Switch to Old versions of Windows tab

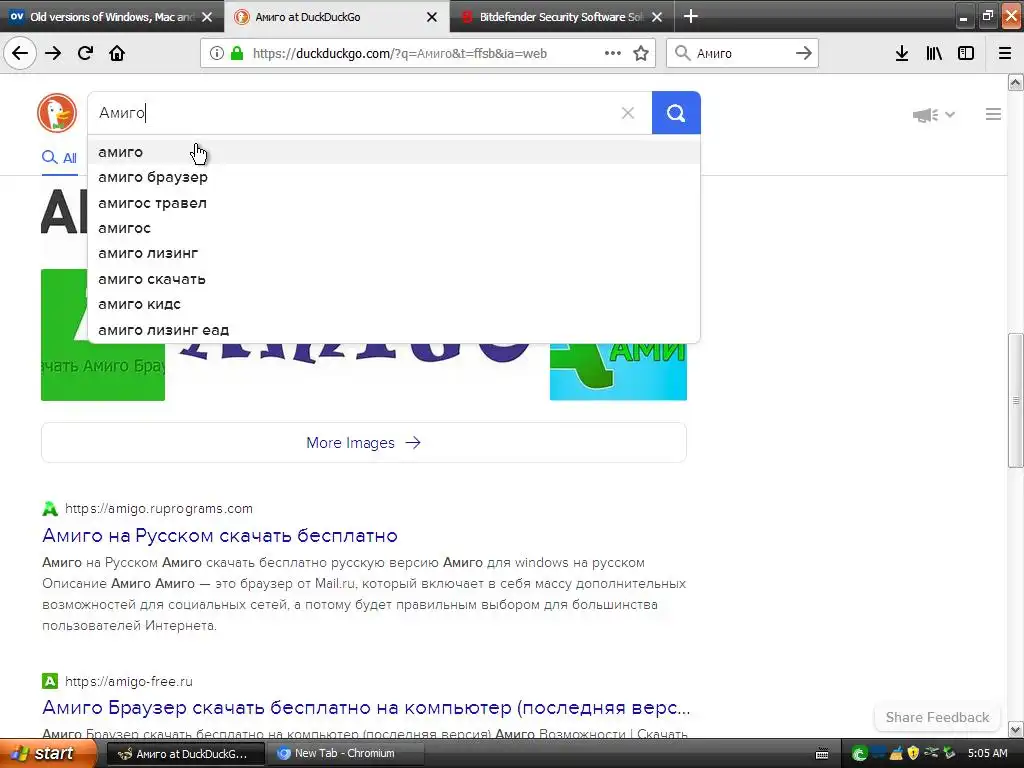click(x=112, y=16)
